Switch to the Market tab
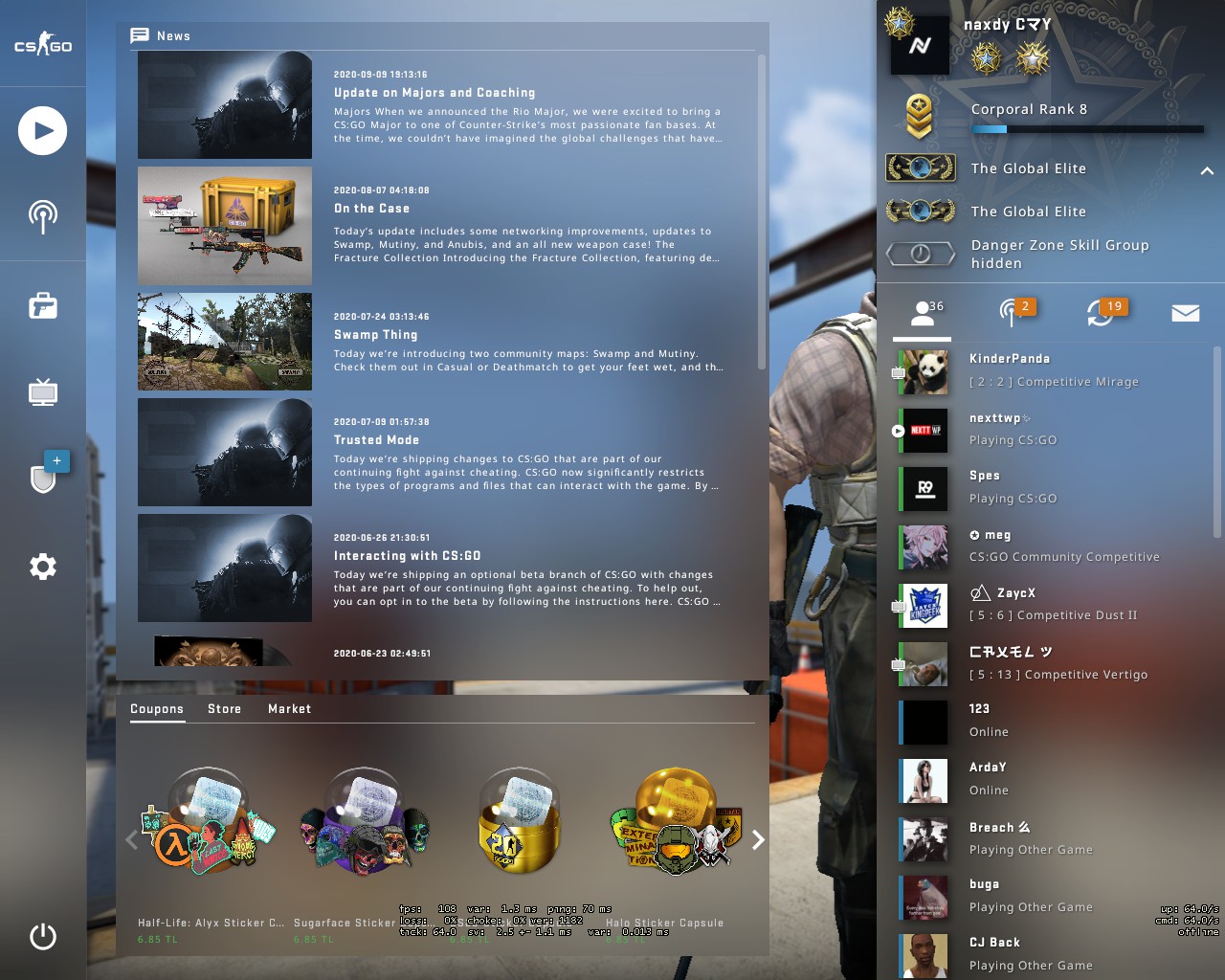The image size is (1225, 980). coord(289,709)
